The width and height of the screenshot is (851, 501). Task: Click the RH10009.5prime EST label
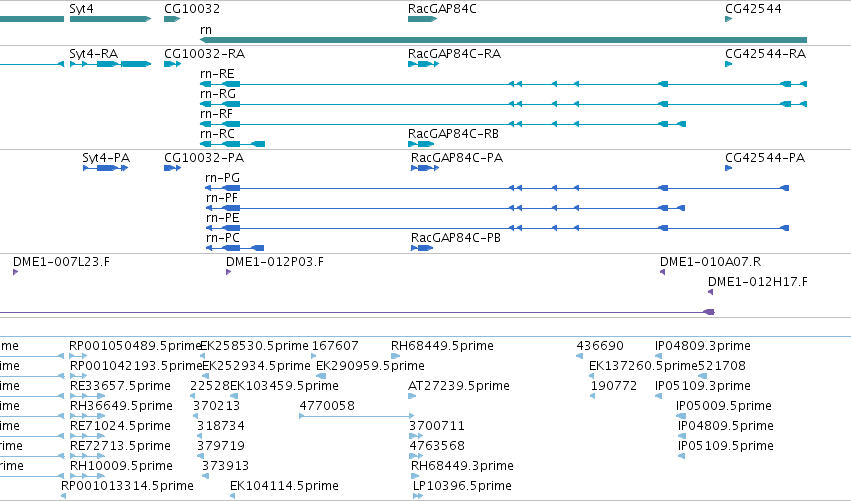[122, 467]
